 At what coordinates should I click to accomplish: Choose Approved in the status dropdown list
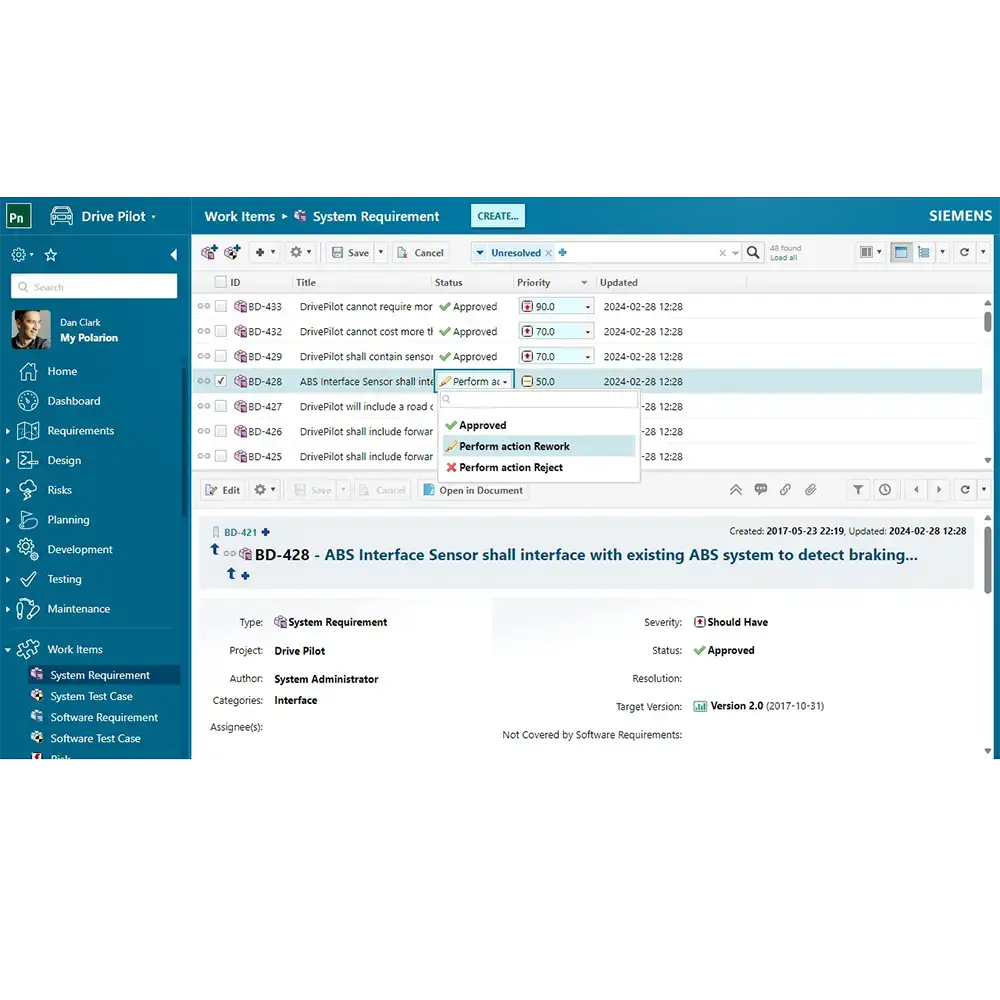[x=482, y=425]
